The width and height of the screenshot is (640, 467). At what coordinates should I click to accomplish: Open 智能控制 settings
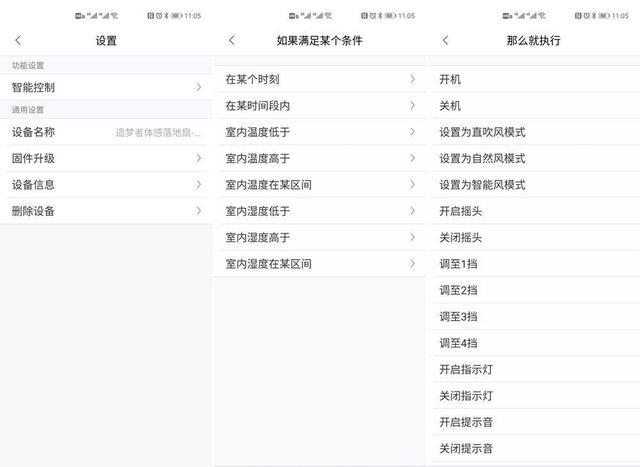(x=106, y=87)
